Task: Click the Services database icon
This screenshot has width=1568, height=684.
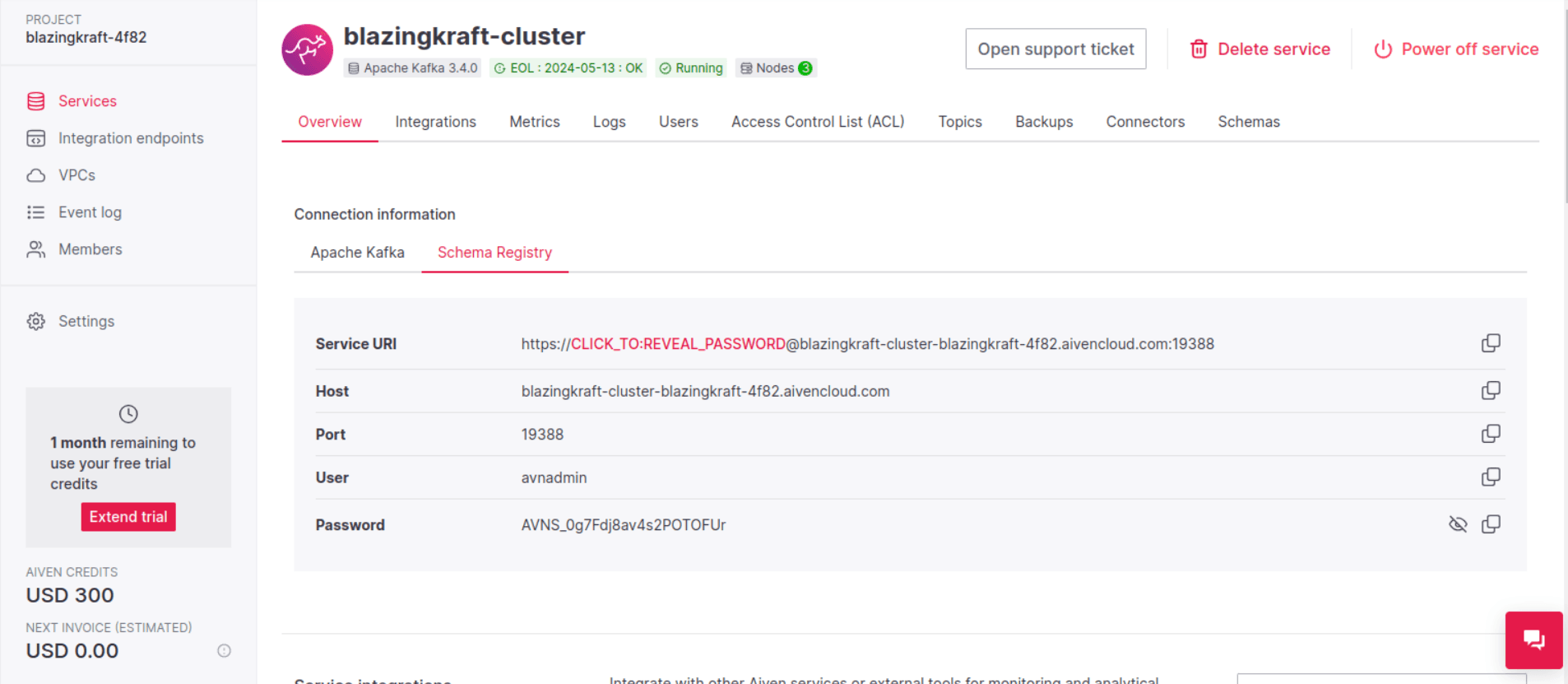Action: tap(36, 101)
